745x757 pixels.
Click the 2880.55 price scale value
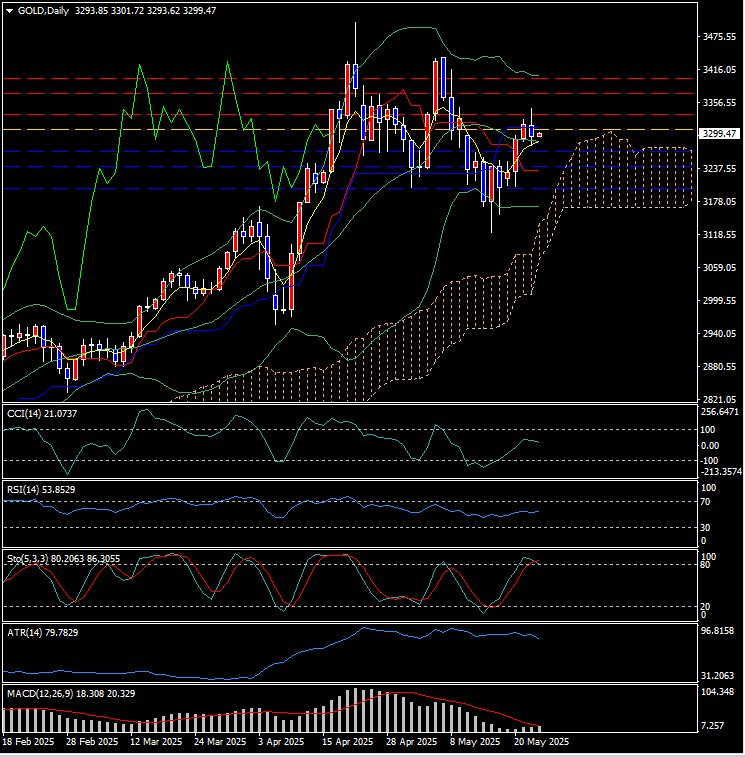point(719,367)
